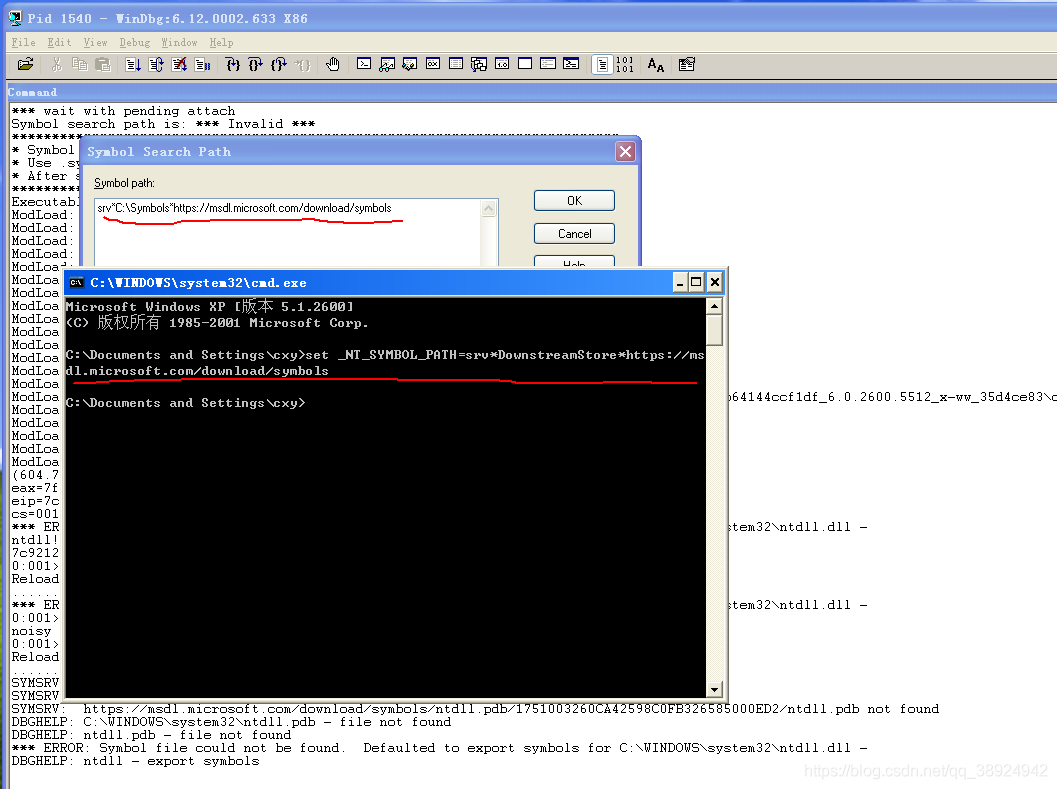Click 'Symbol search path is: *** Invalid ***' line
1057x789 pixels.
(163, 124)
